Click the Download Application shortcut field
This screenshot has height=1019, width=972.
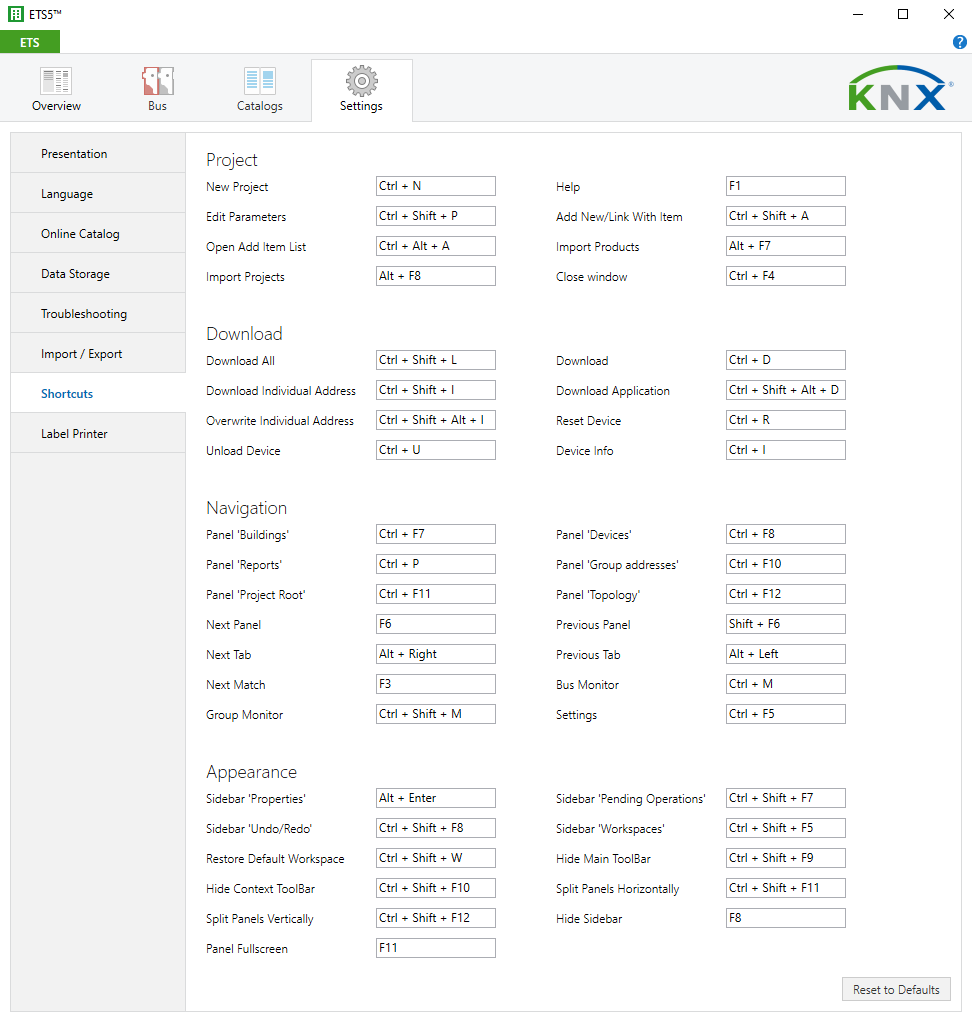click(786, 390)
